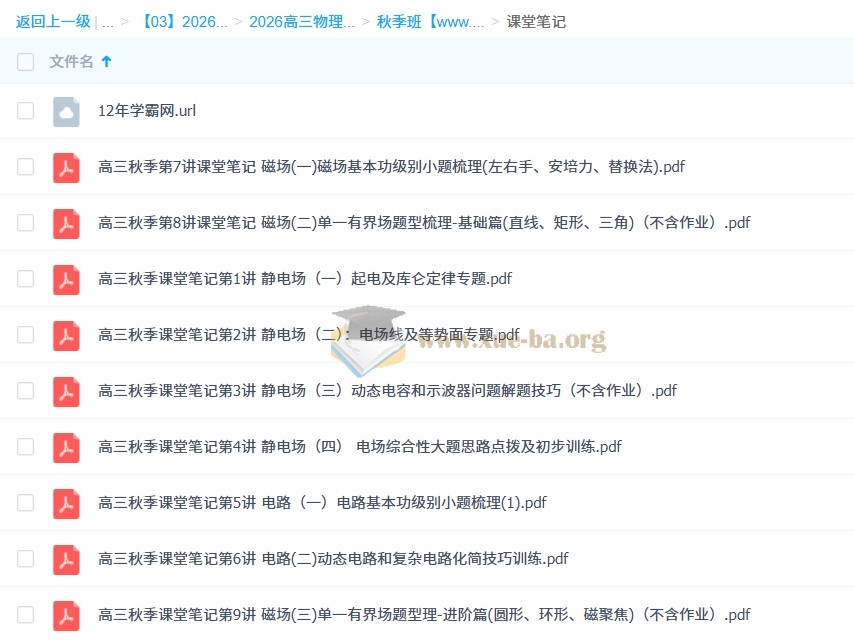Expand the collapsed breadcrumb ellipsis
Image resolution: width=854 pixels, height=642 pixels.
(x=107, y=21)
